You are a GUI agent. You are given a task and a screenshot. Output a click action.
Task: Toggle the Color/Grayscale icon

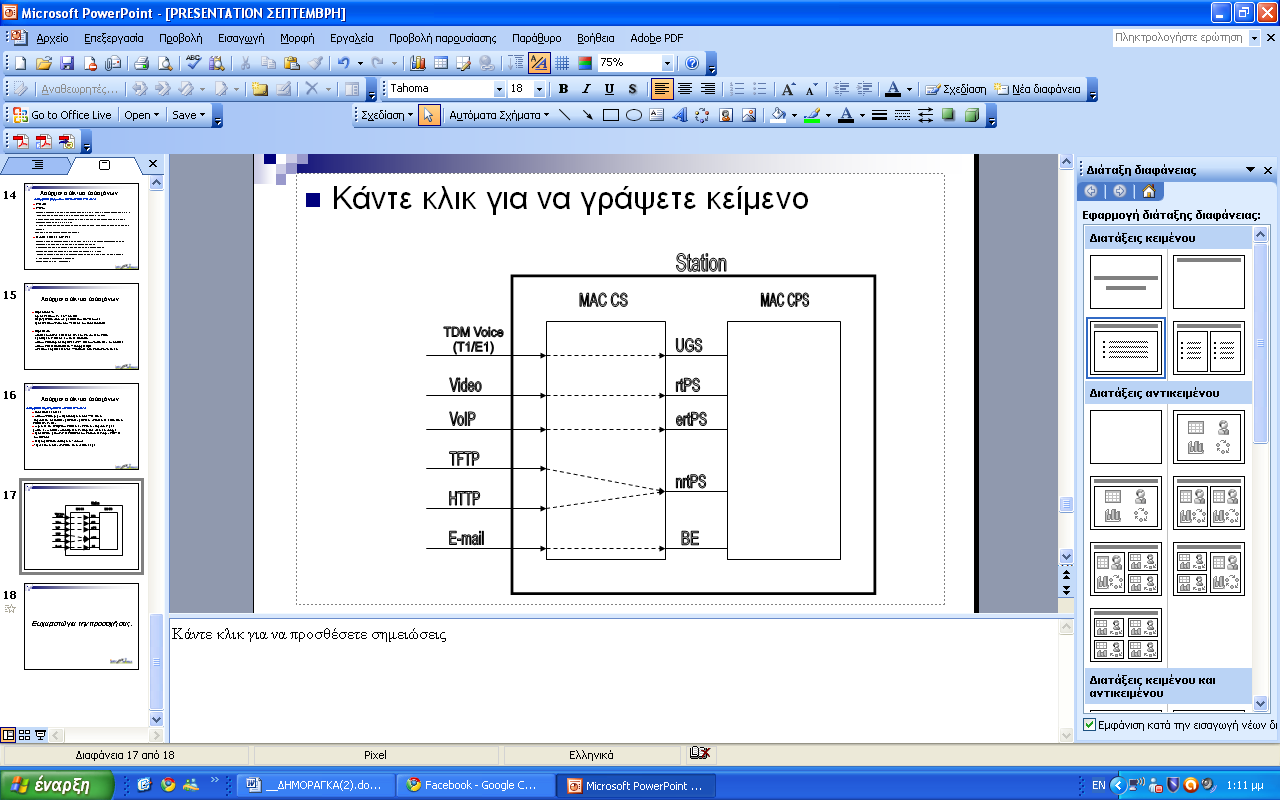585,63
